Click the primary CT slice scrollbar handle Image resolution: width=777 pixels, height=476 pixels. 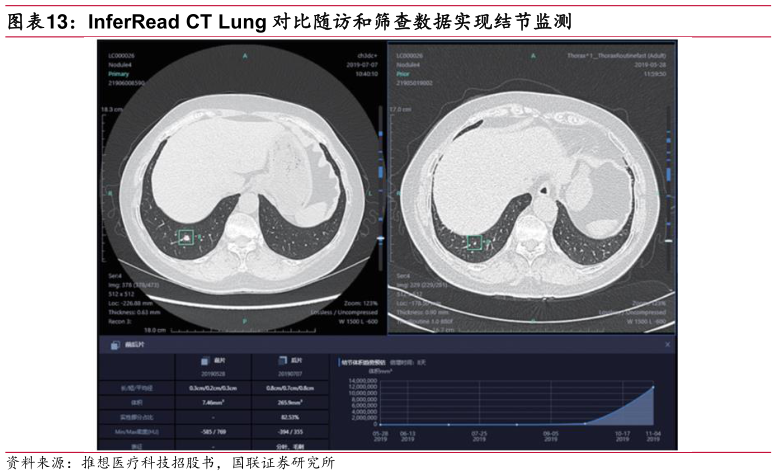[x=381, y=239]
